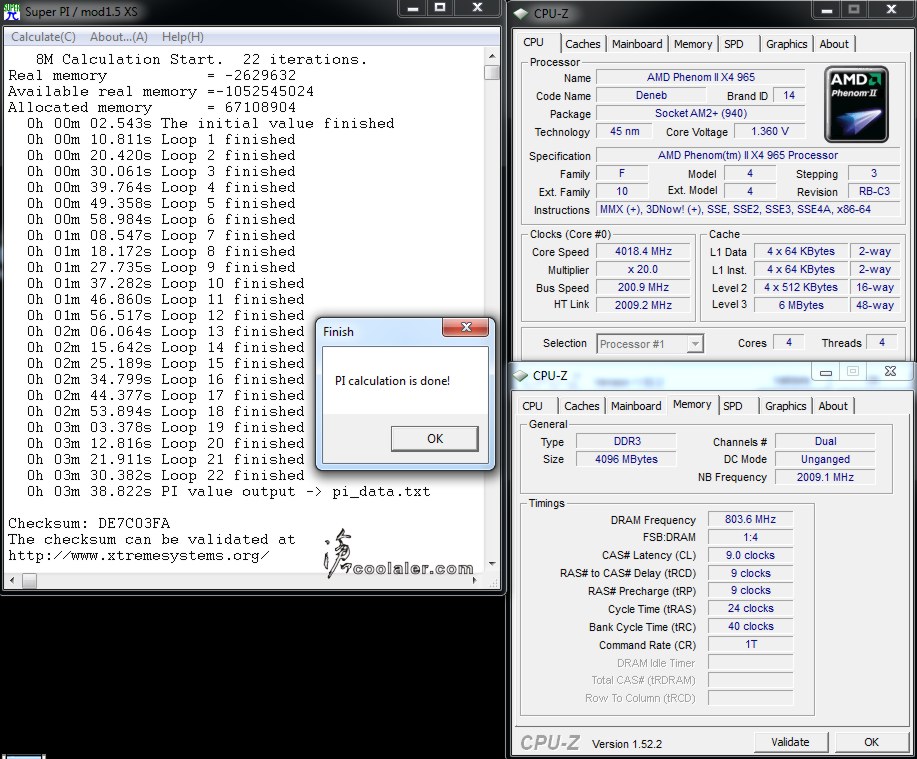This screenshot has width=917, height=759.
Task: Confirm the 'PI calculation is done!' dialog with OK
Action: (x=435, y=439)
